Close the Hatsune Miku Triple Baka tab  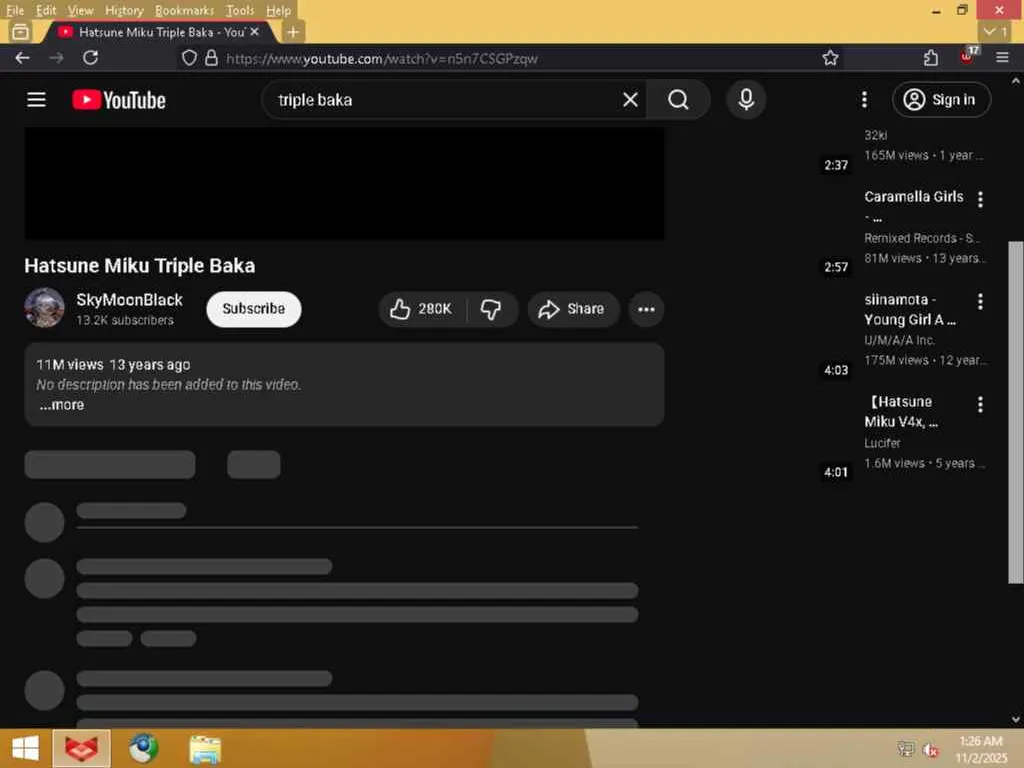tap(255, 31)
